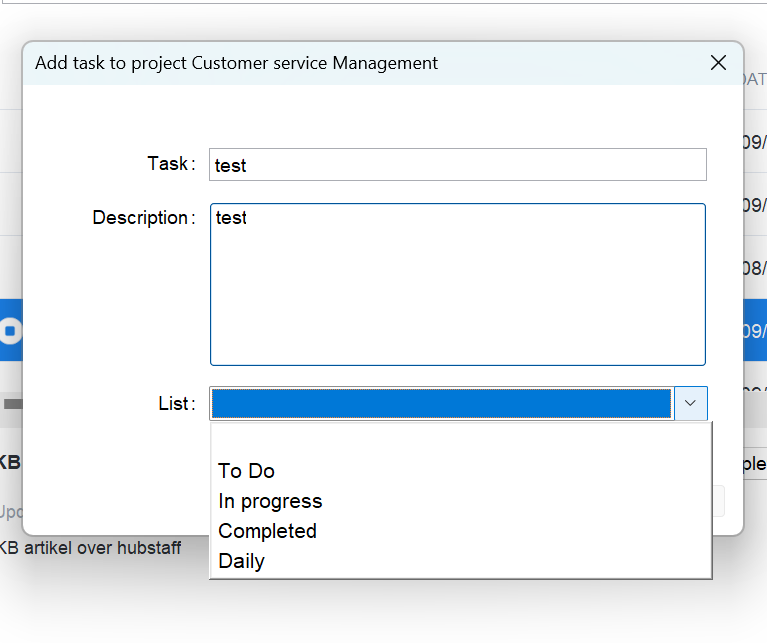Click the highlighted List combo box field

(441, 403)
